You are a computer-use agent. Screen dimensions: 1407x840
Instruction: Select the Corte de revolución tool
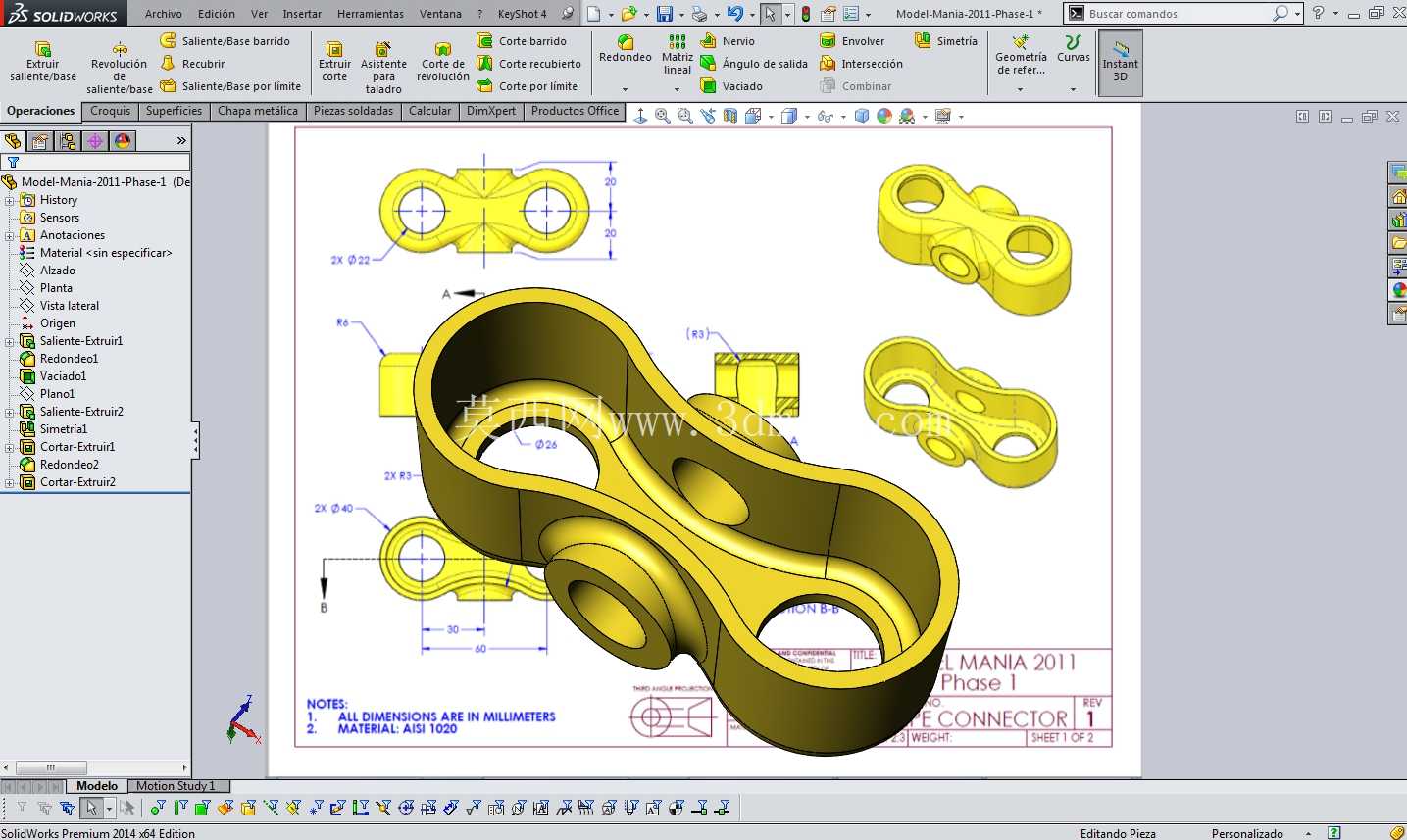pyautogui.click(x=443, y=62)
